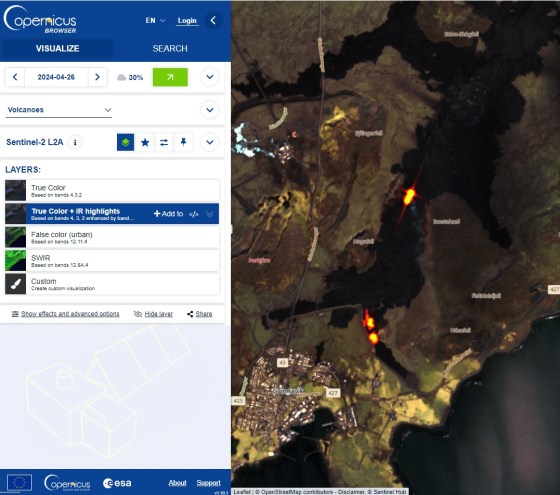Go to previous date arrow
560x495 pixels.
[x=15, y=77]
